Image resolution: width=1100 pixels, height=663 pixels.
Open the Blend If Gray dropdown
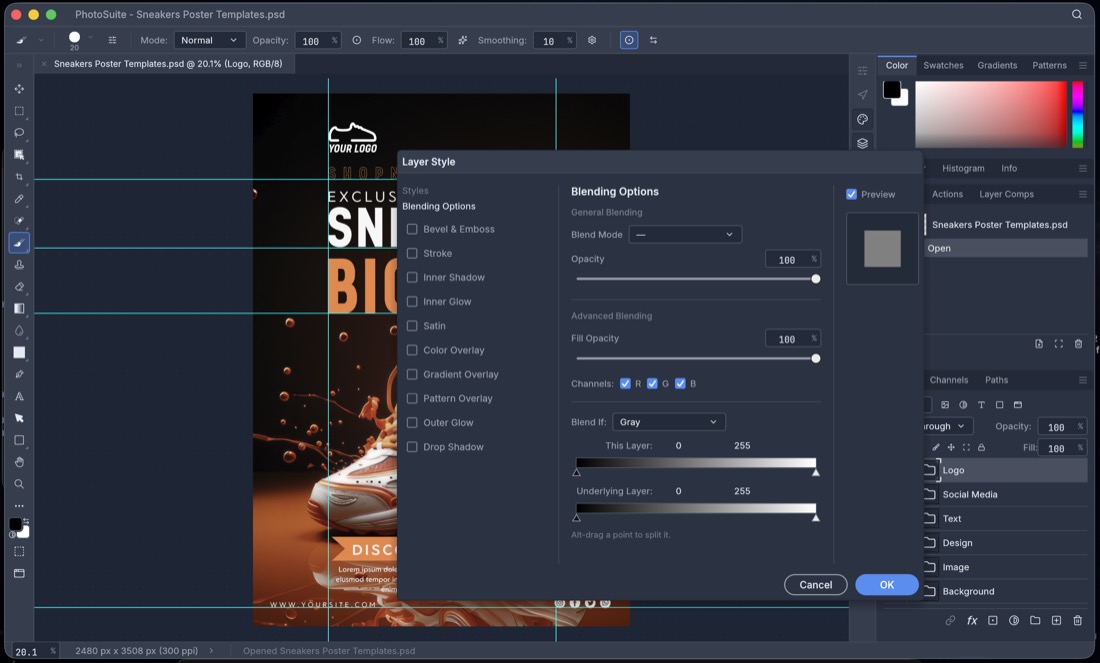669,422
